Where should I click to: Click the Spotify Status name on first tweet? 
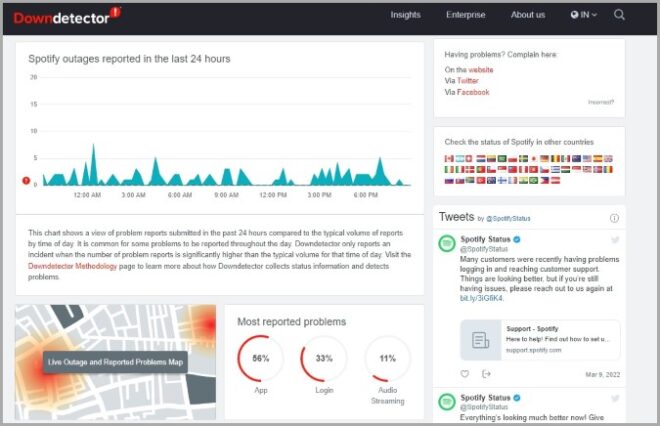click(x=485, y=239)
